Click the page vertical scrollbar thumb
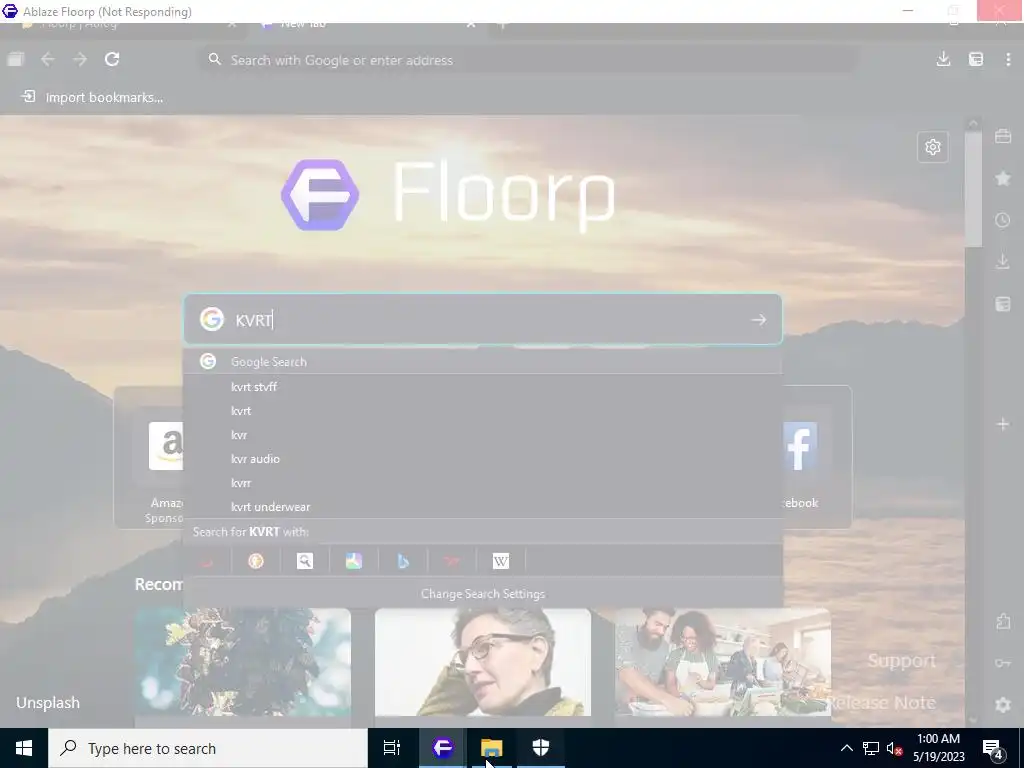 (973, 189)
